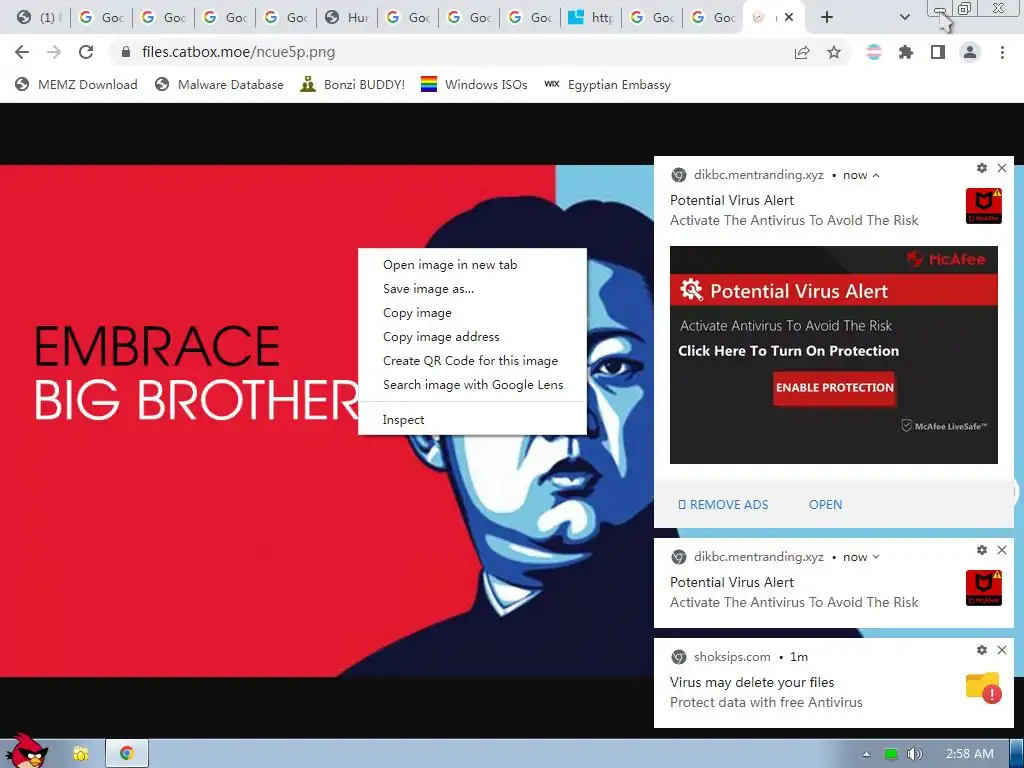This screenshot has height=768, width=1024.
Task: Click the ENABLE PROTECTION button in the McAfee ad
Action: [834, 388]
